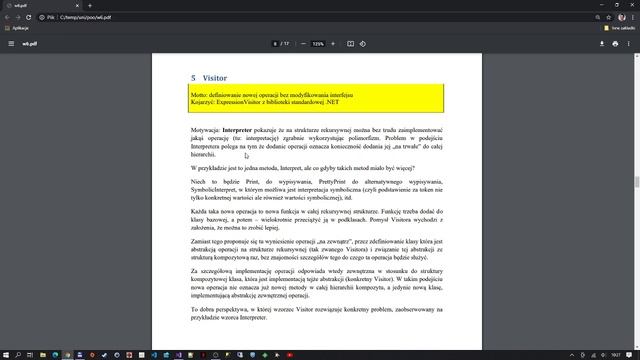640x360 pixels.
Task: Open the network tray icon
Action: 593,355
